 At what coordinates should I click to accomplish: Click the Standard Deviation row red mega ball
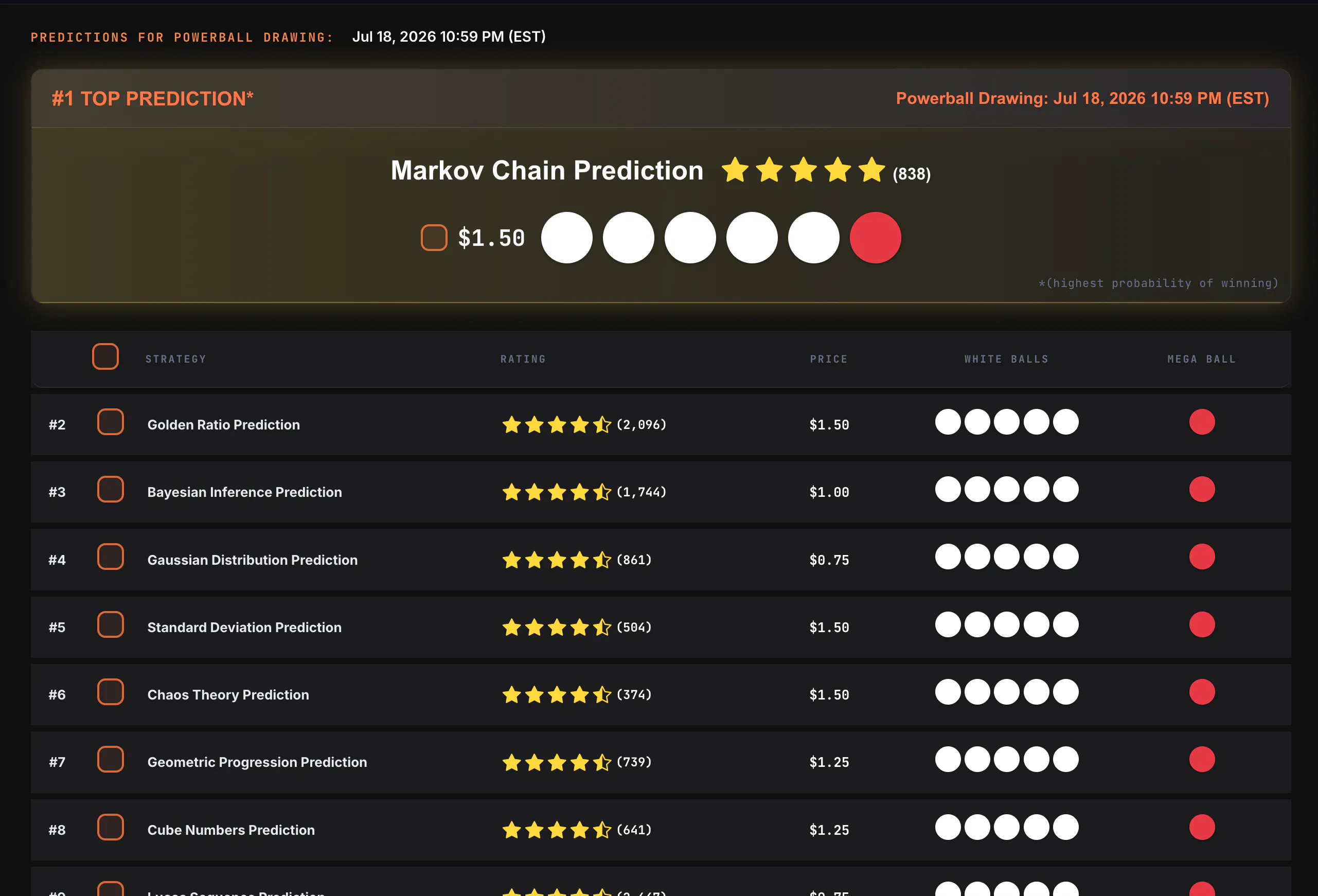1202,624
